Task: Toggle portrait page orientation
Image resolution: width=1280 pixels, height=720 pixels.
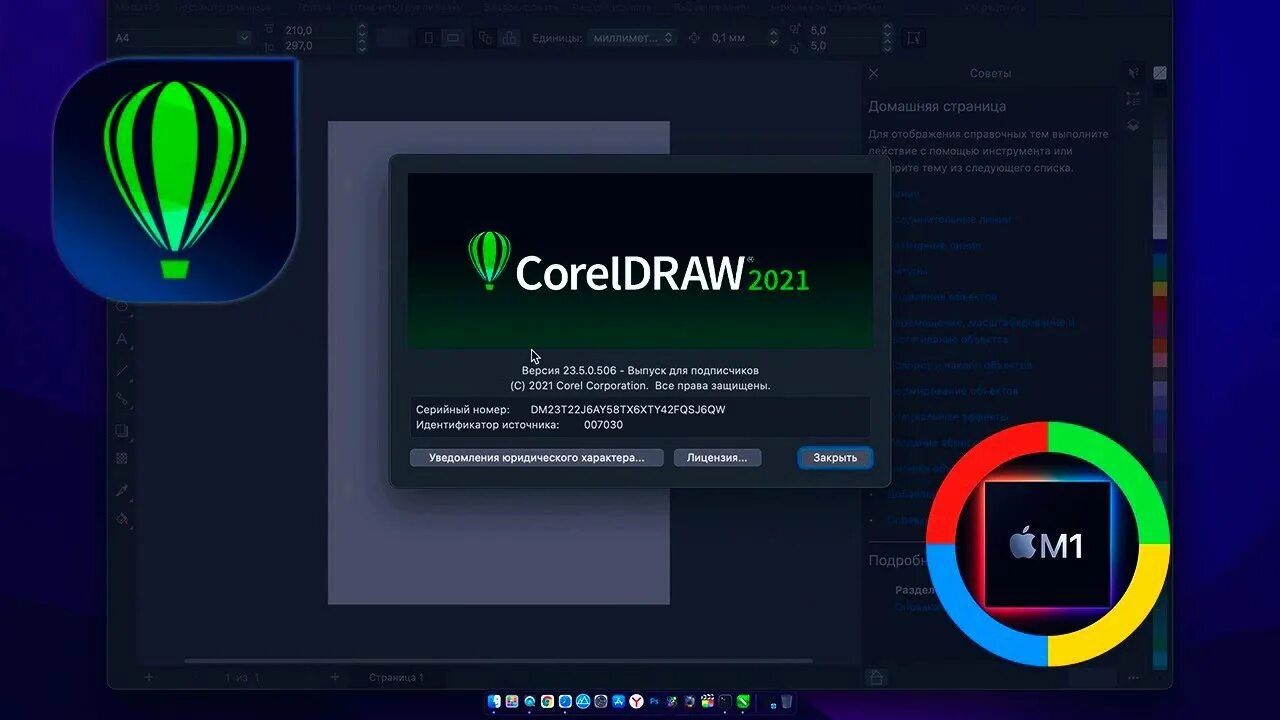Action: point(429,37)
